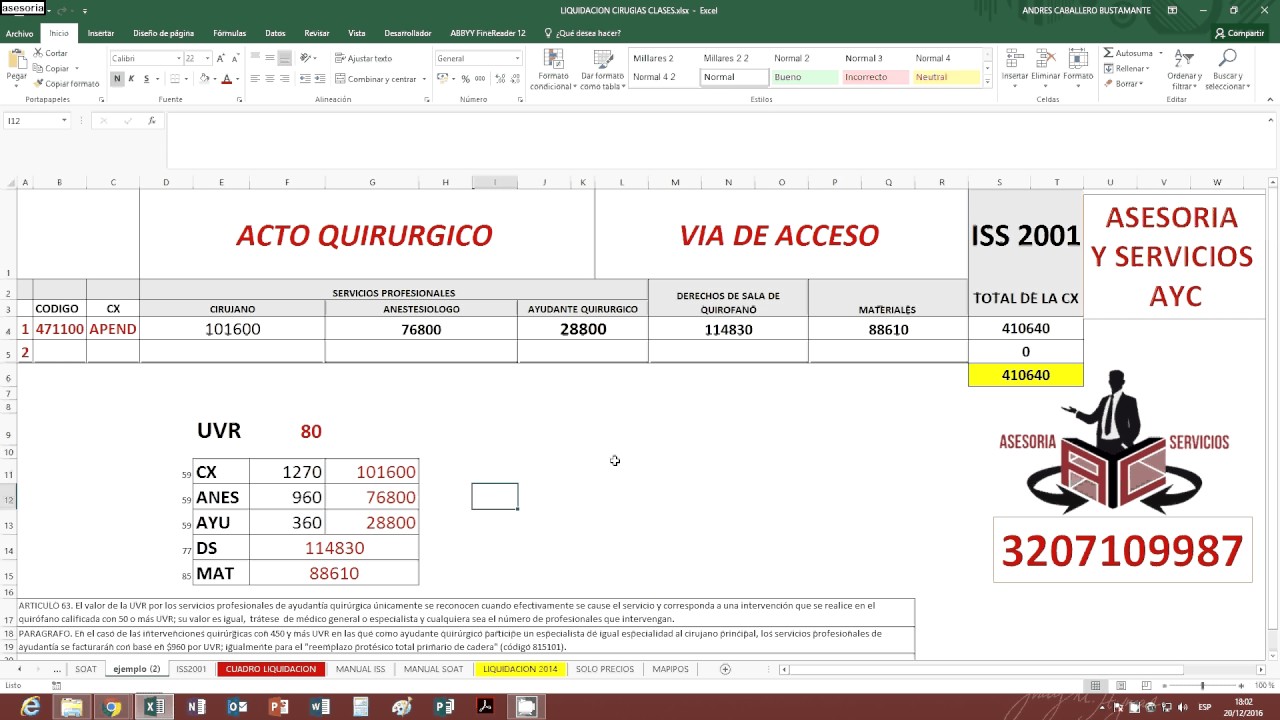Align cell text to the middle
The image size is (1280, 720).
(270, 58)
